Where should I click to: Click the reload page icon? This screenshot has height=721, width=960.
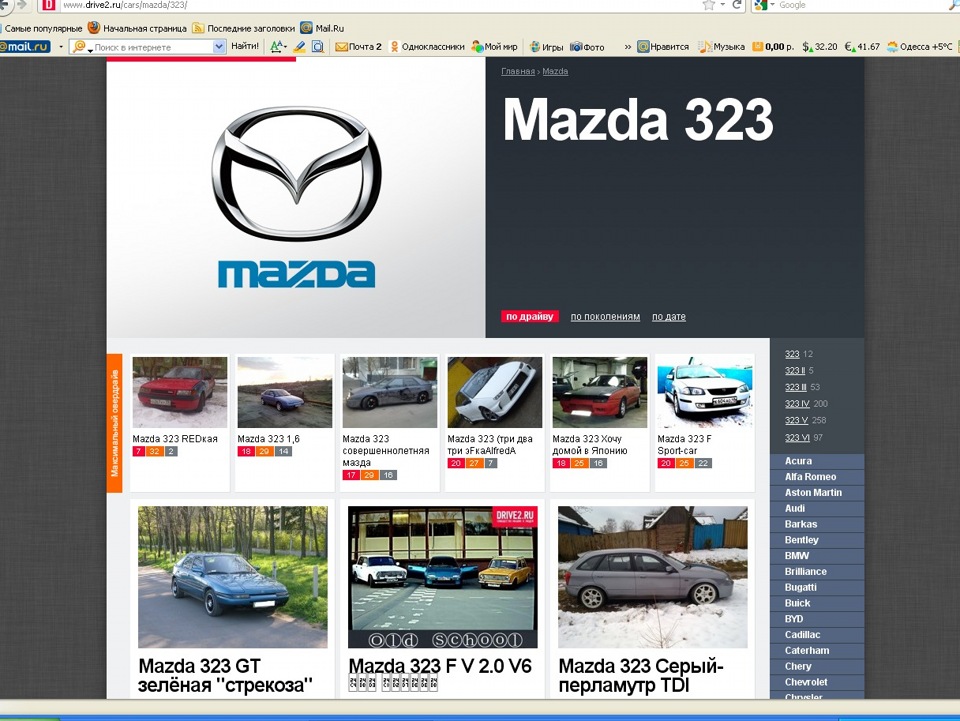[x=737, y=5]
